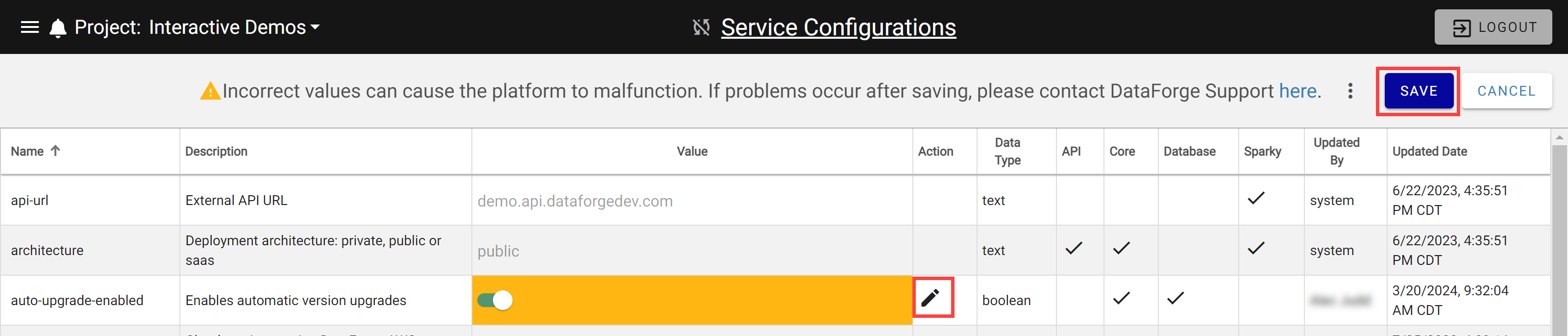1568x336 pixels.
Task: Expand the Project Interactive Demos dropdown
Action: point(197,27)
